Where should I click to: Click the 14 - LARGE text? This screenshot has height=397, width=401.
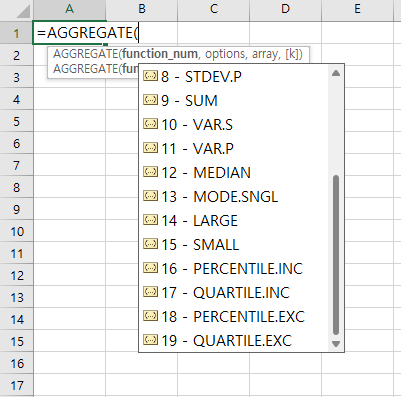(199, 221)
